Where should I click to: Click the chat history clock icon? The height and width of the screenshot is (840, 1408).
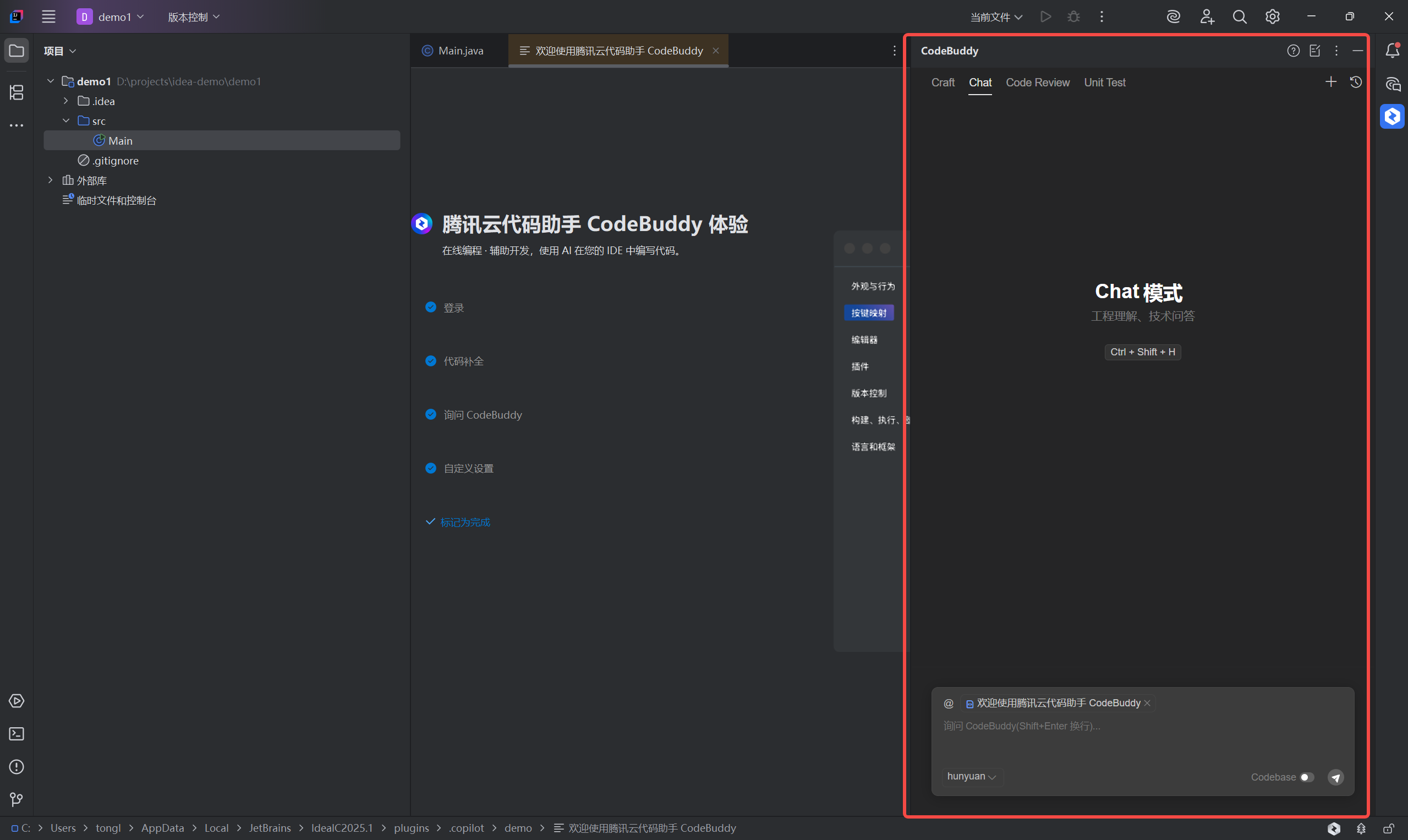click(1355, 82)
